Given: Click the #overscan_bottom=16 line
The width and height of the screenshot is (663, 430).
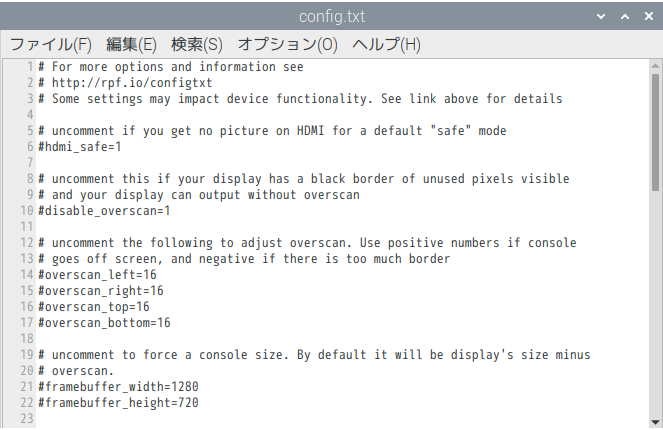Looking at the screenshot, I should (x=104, y=323).
